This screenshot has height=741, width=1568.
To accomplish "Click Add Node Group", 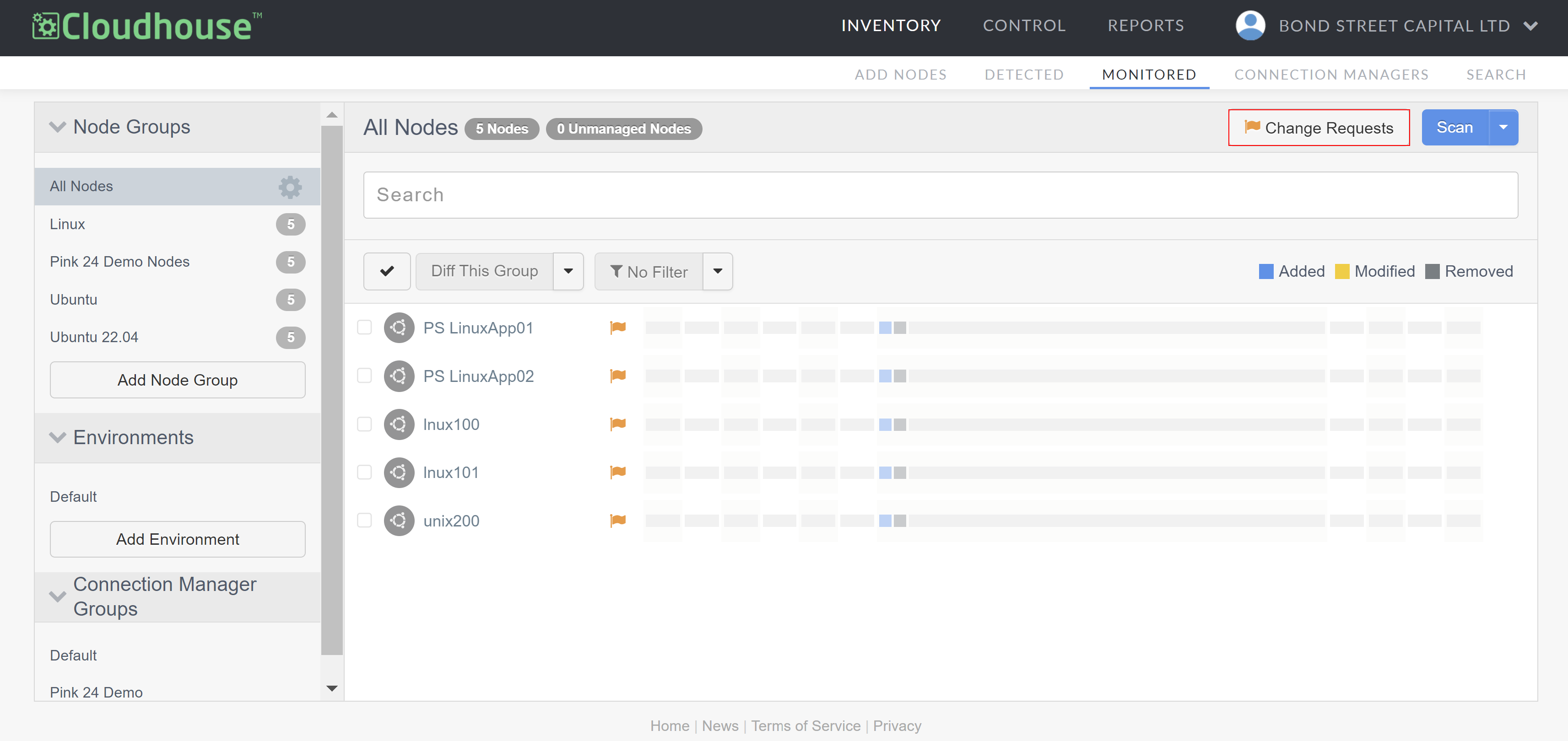I will pos(178,380).
